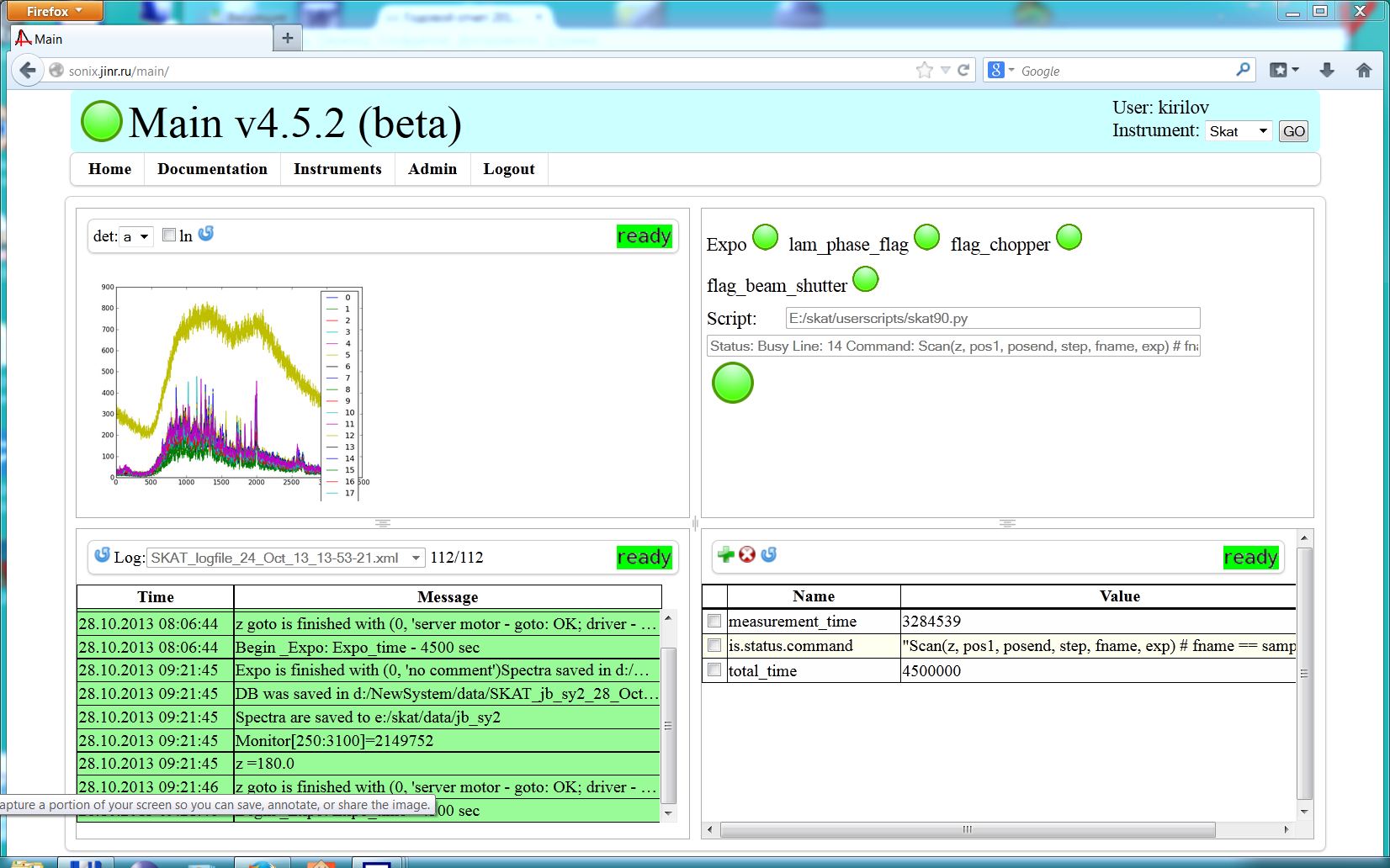Click the refresh icon next to ln checkbox
This screenshot has height=868, width=1390.
(205, 234)
